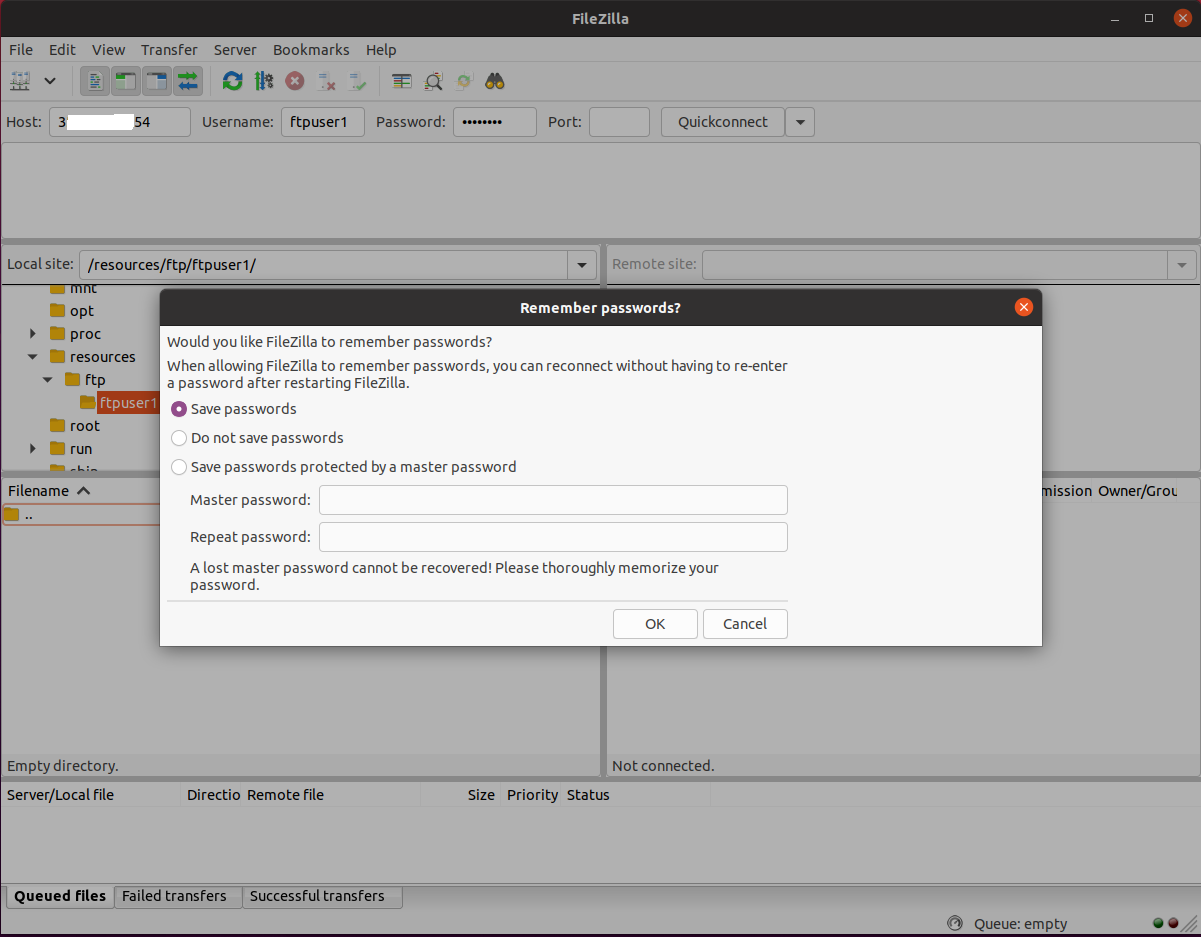Open the Site Manager dropdown arrow
This screenshot has height=937, width=1201.
point(50,80)
